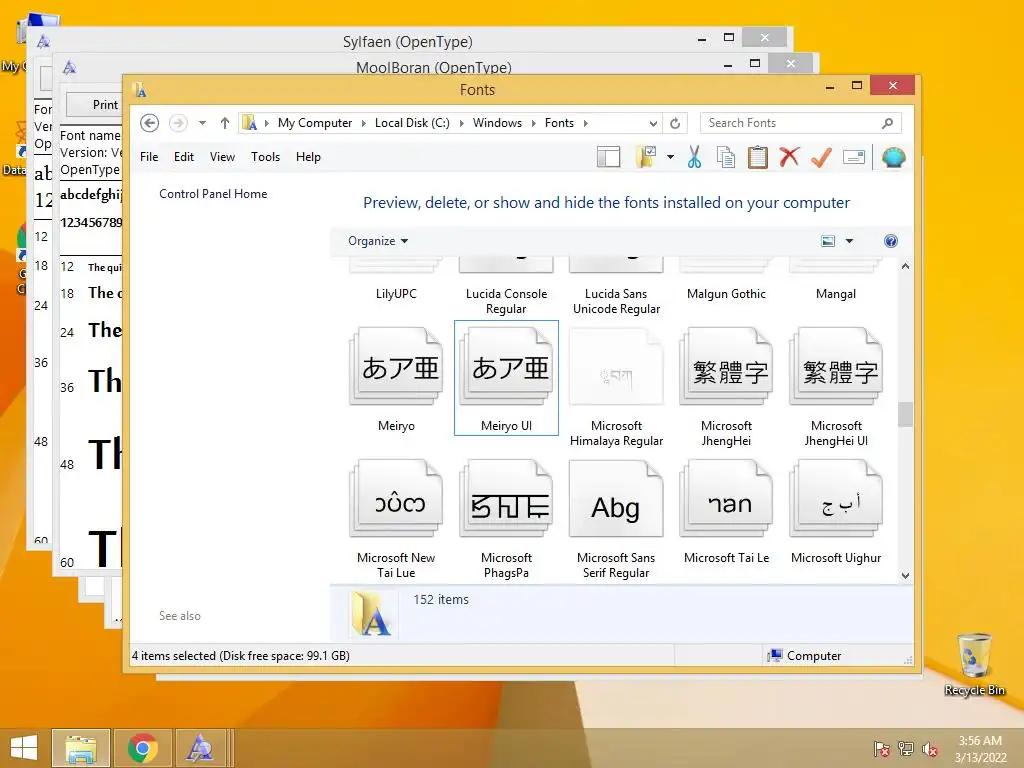Open the Recycle Bin desktop icon
Screen dimensions: 1024x768
974,664
